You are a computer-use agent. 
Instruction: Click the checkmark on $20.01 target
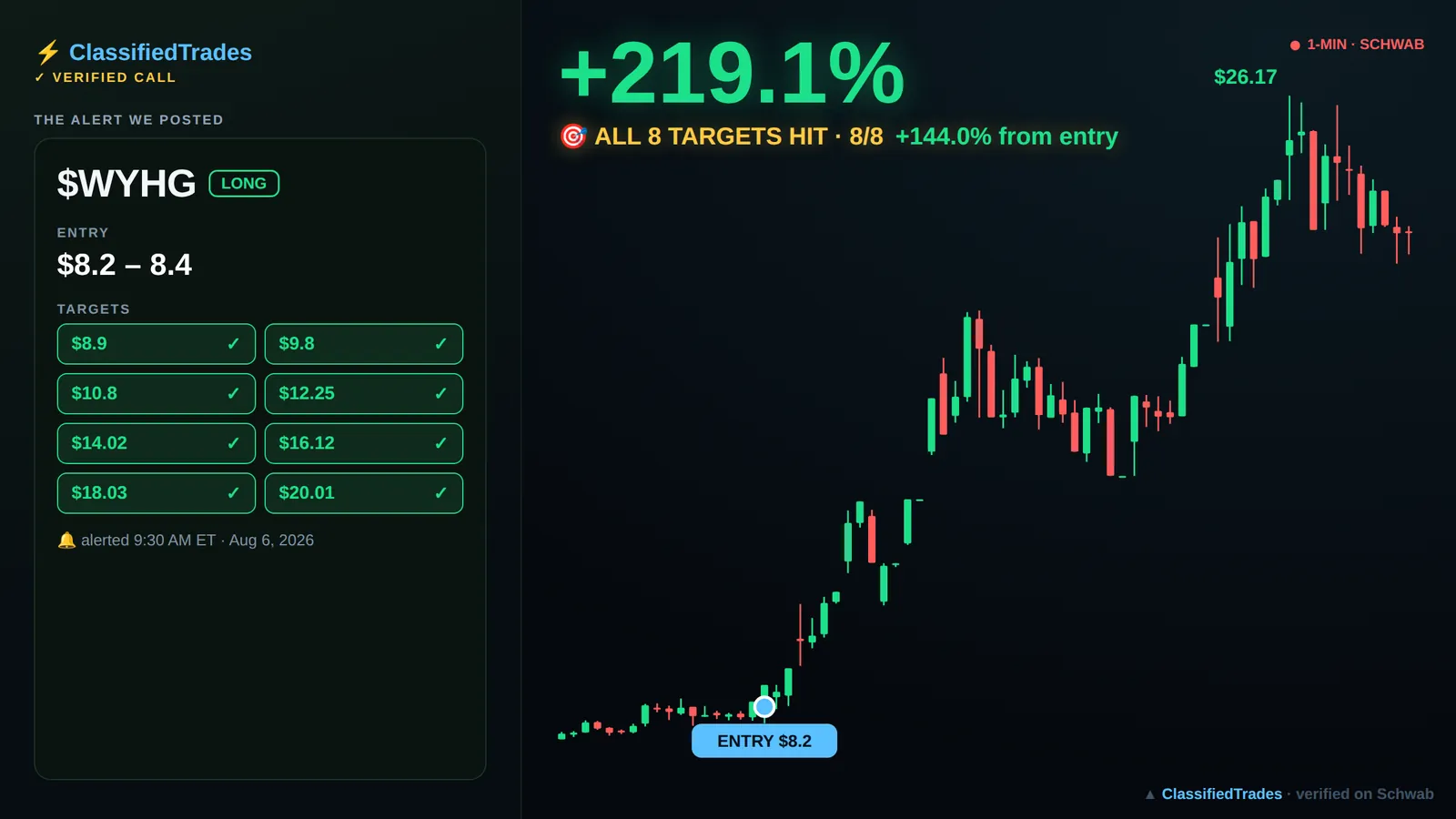pyautogui.click(x=440, y=492)
